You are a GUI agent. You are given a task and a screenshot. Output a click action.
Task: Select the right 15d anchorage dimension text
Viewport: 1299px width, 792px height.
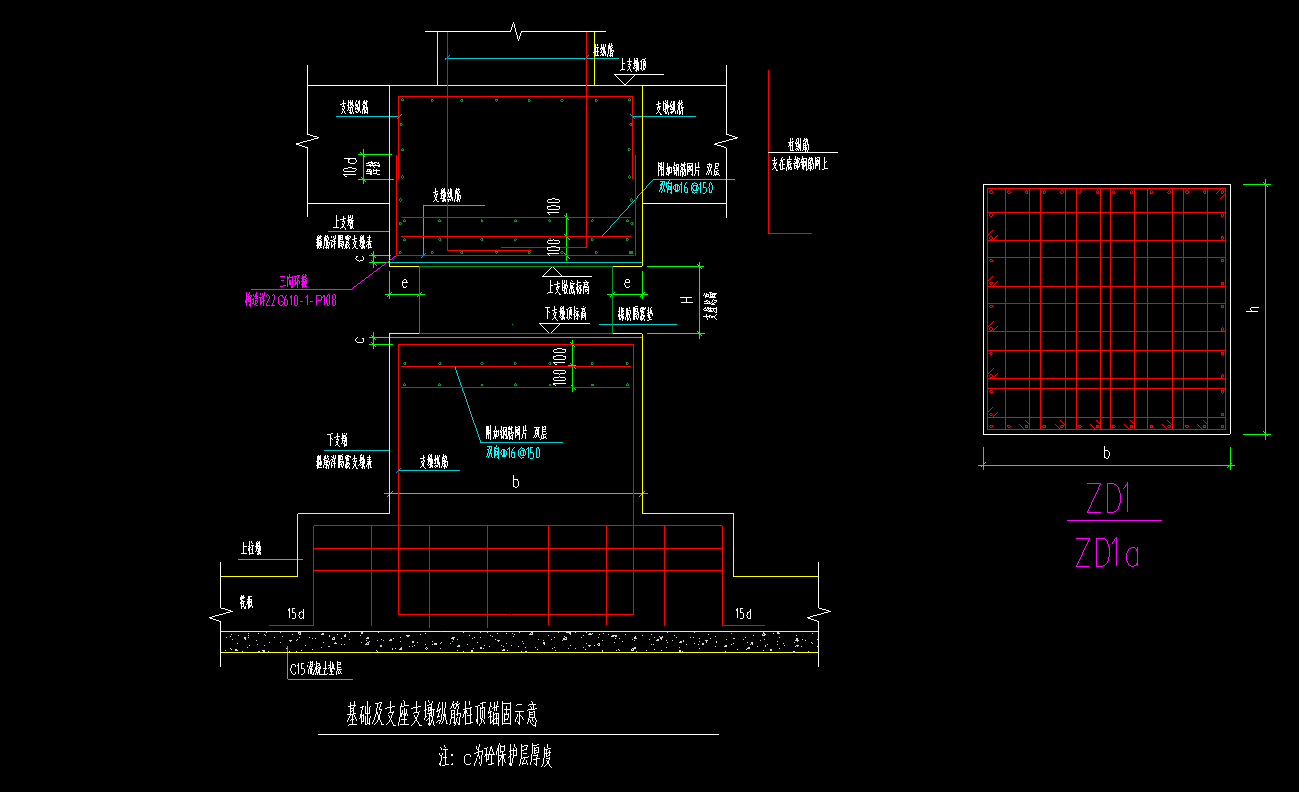click(x=743, y=613)
